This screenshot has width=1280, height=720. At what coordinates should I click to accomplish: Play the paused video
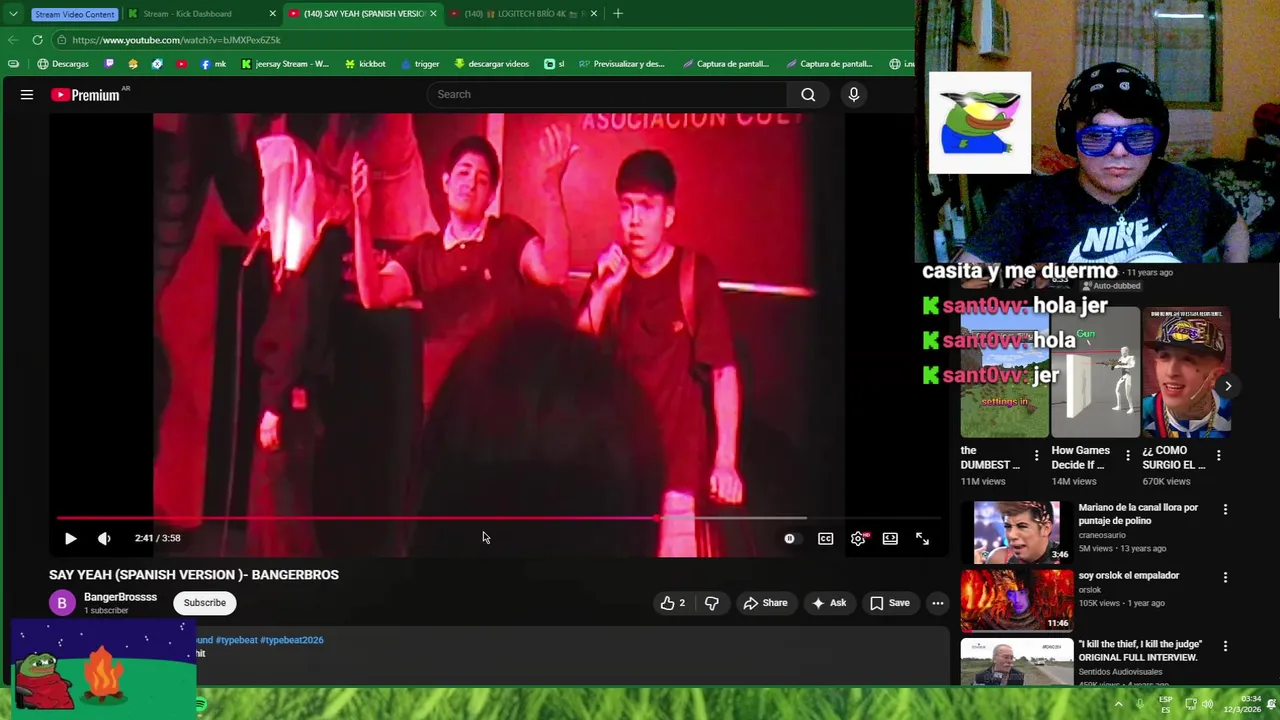coord(70,538)
